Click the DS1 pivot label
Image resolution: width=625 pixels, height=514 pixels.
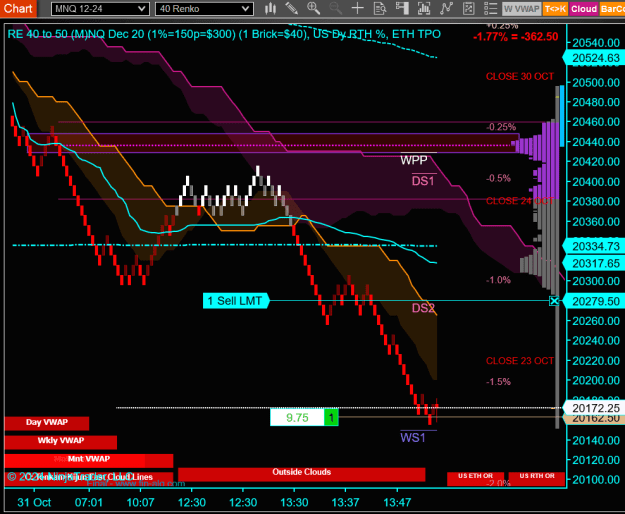point(423,181)
